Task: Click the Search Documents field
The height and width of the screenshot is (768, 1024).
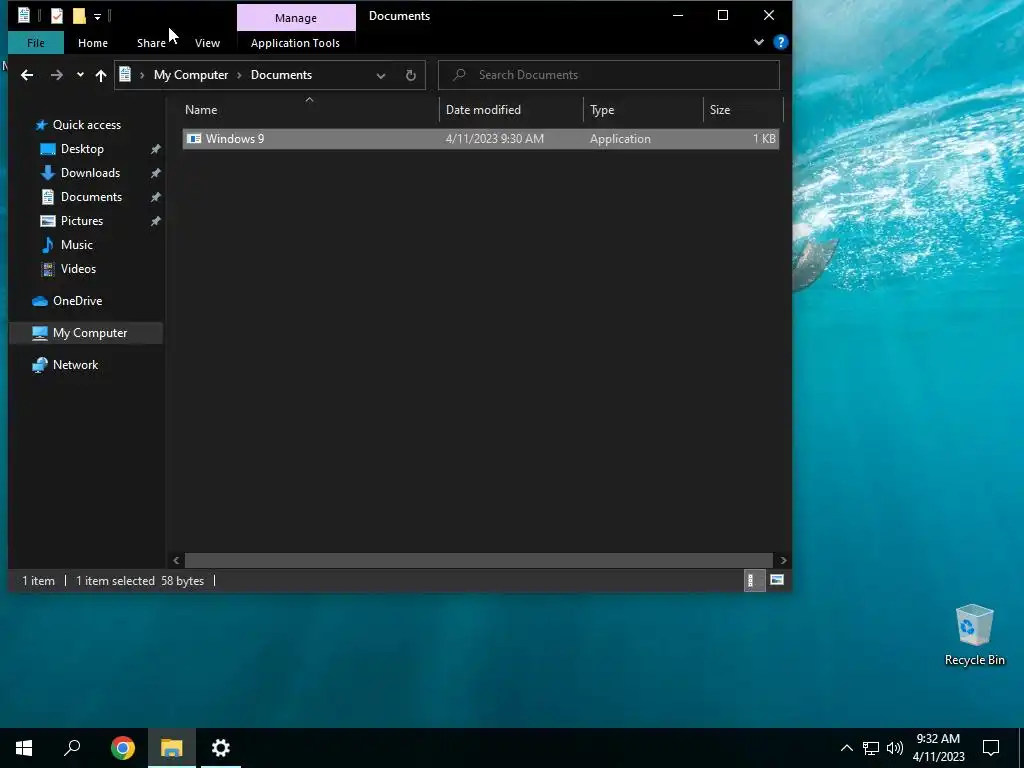Action: point(609,75)
